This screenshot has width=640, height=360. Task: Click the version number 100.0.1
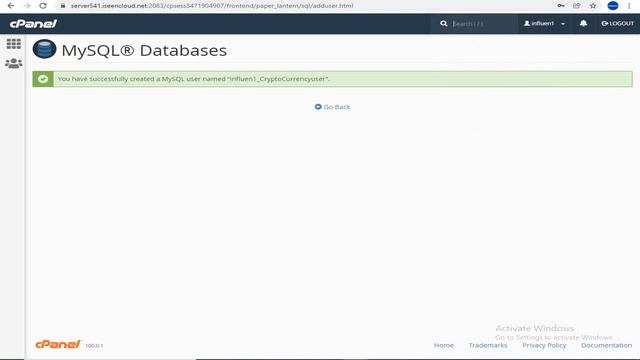click(94, 346)
